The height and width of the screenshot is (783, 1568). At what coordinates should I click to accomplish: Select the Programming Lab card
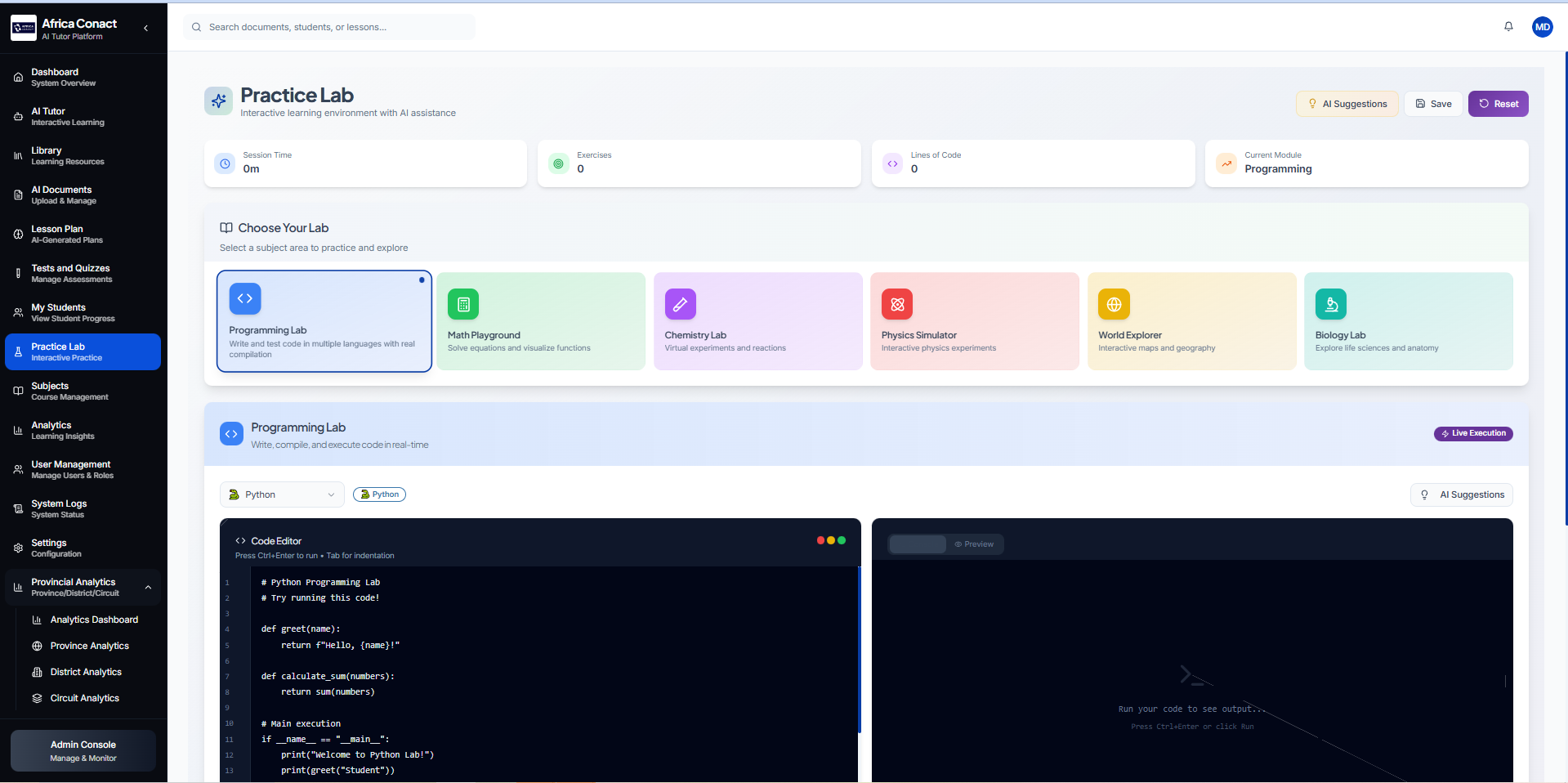coord(324,321)
